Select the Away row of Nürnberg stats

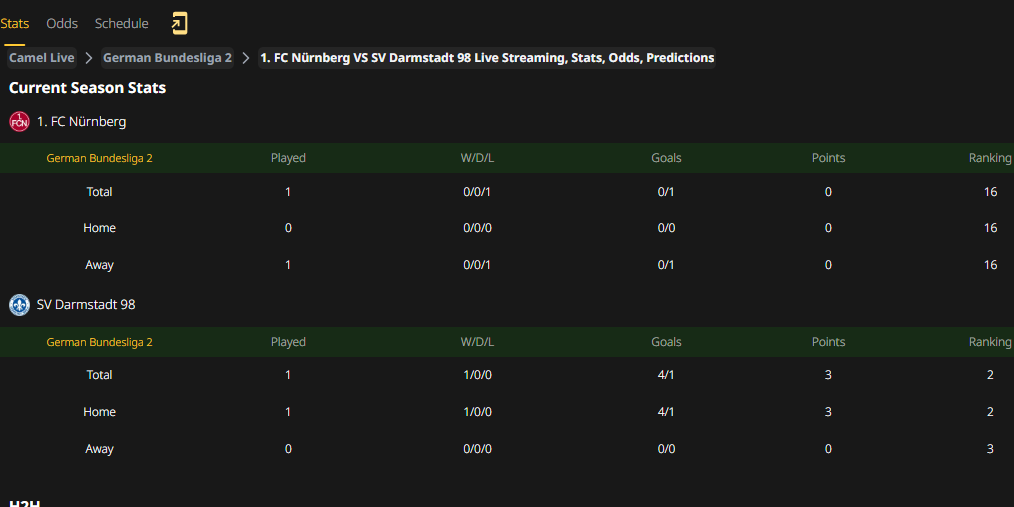(x=507, y=265)
